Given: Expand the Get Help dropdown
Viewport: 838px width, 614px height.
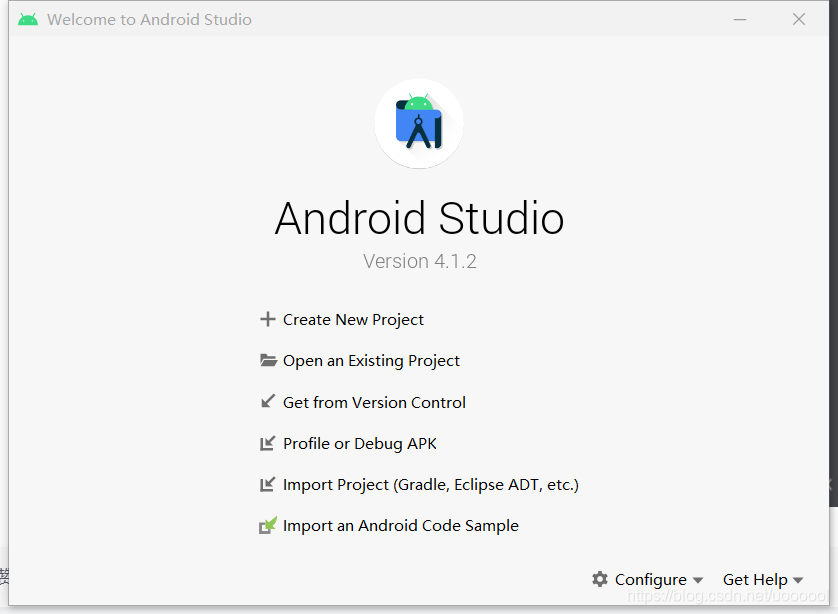Looking at the screenshot, I should [x=763, y=579].
